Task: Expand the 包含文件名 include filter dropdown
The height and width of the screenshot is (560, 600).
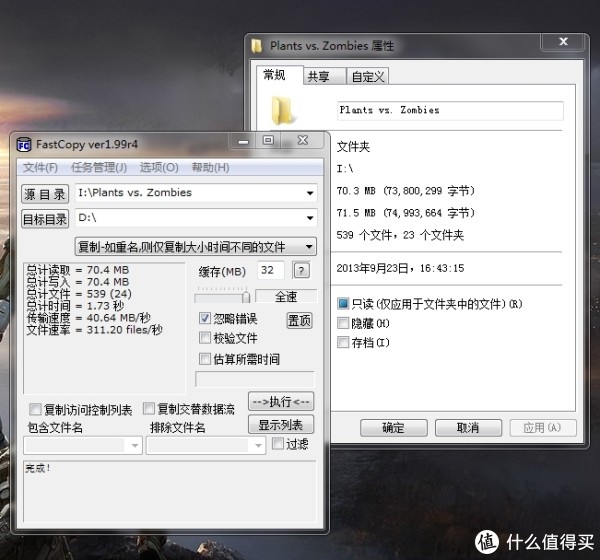Action: coord(134,446)
